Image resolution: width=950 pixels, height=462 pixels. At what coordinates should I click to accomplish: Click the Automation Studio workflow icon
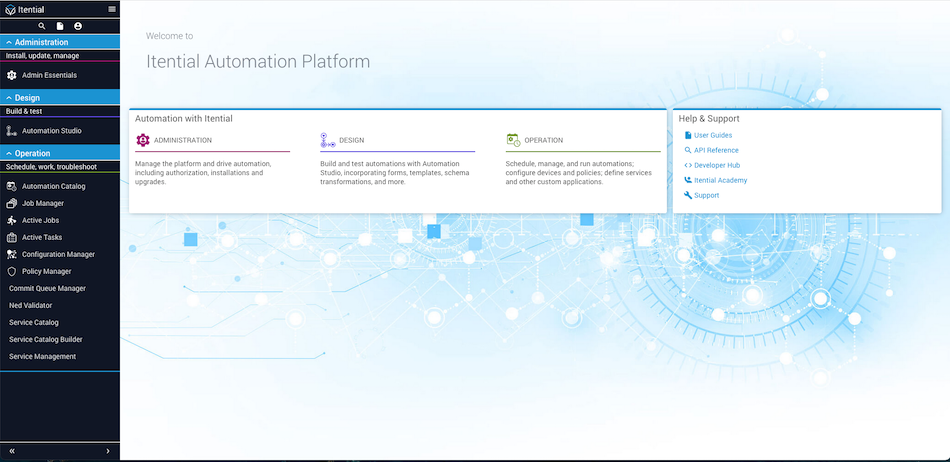(12, 131)
